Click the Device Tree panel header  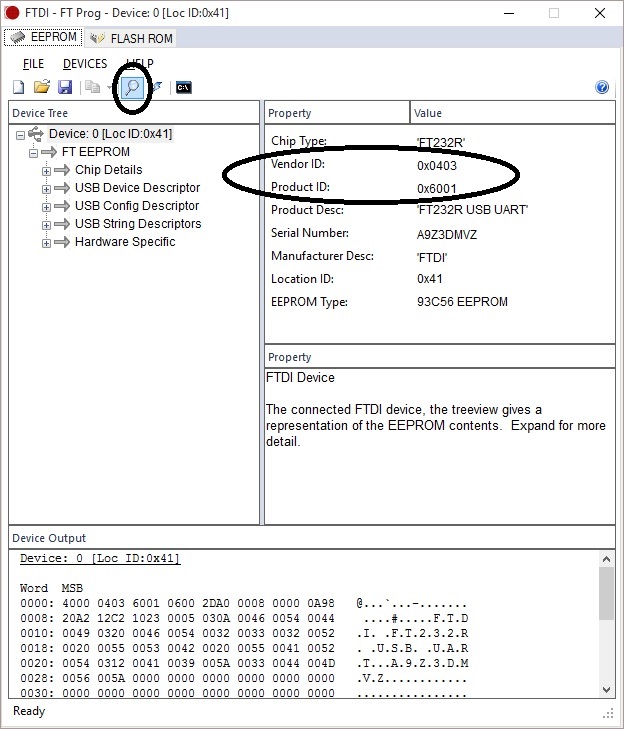point(134,113)
